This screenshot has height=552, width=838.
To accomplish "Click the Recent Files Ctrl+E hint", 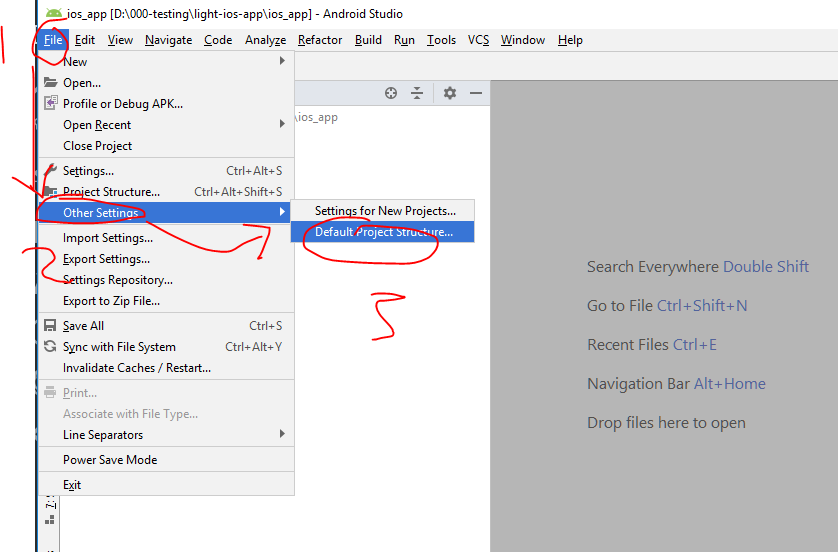I will point(651,345).
